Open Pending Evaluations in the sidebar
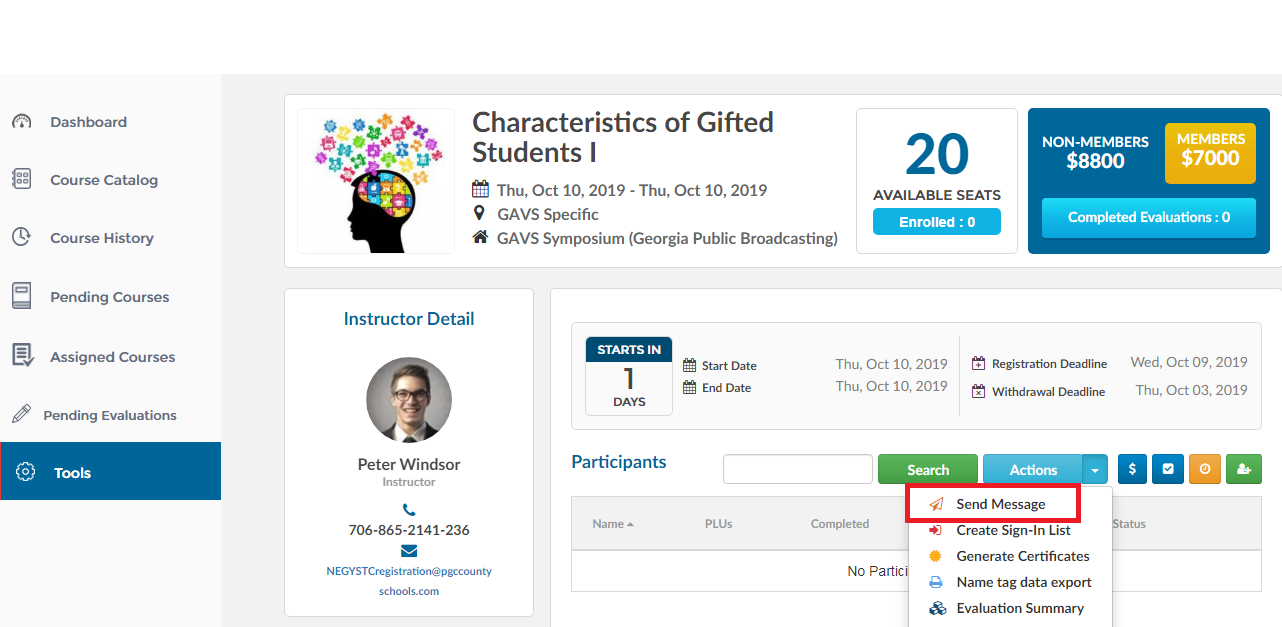The width and height of the screenshot is (1282, 627). tap(109, 415)
